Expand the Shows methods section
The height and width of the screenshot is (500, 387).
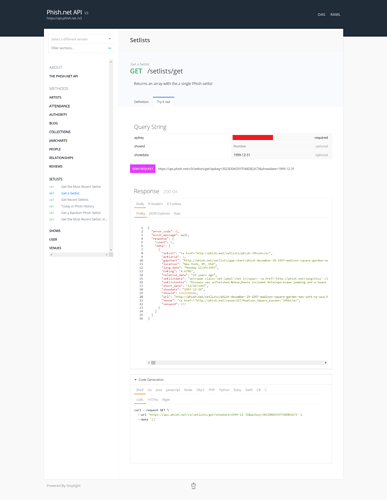click(x=55, y=231)
